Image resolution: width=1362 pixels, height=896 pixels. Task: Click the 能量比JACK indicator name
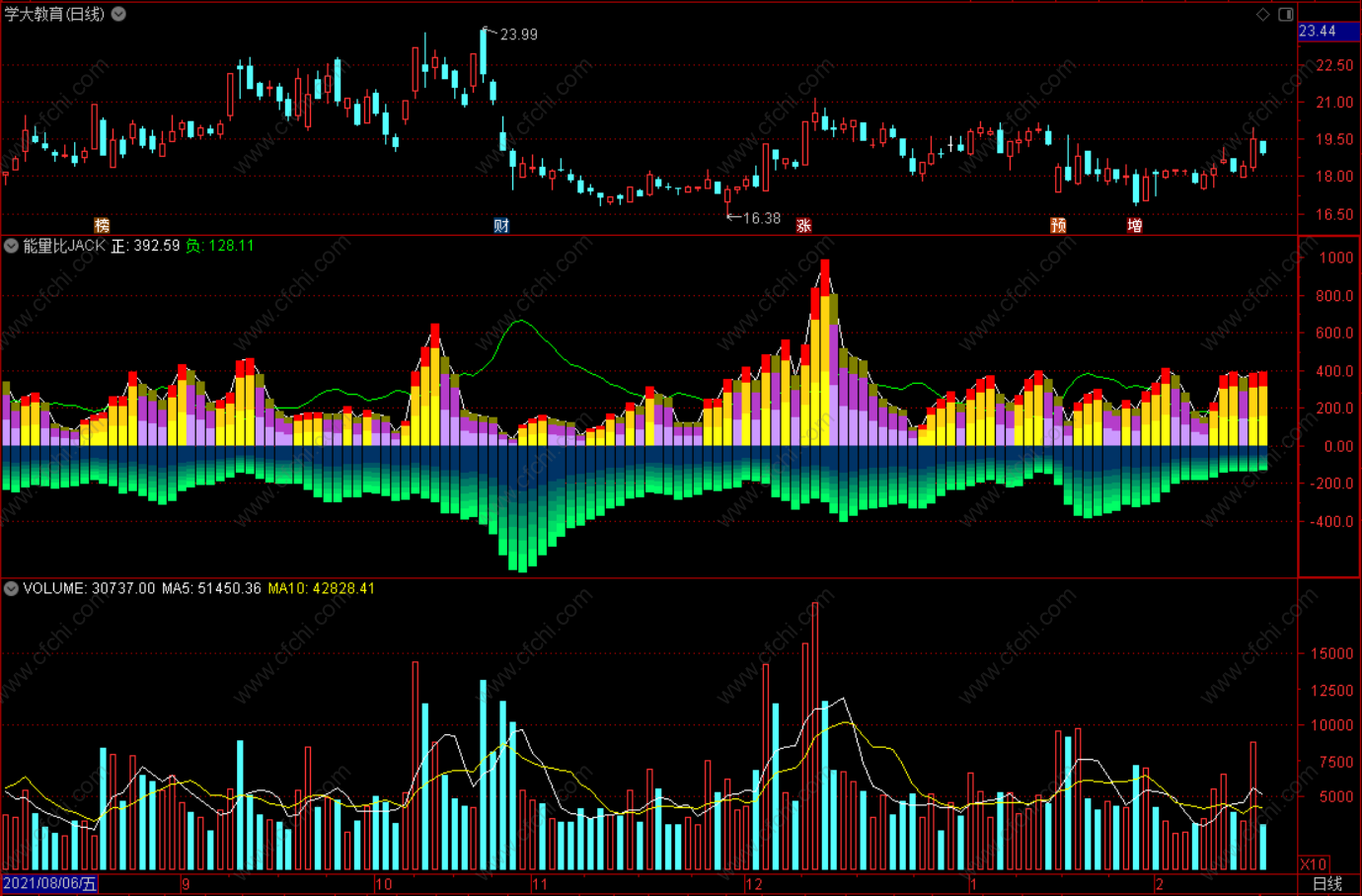(64, 246)
